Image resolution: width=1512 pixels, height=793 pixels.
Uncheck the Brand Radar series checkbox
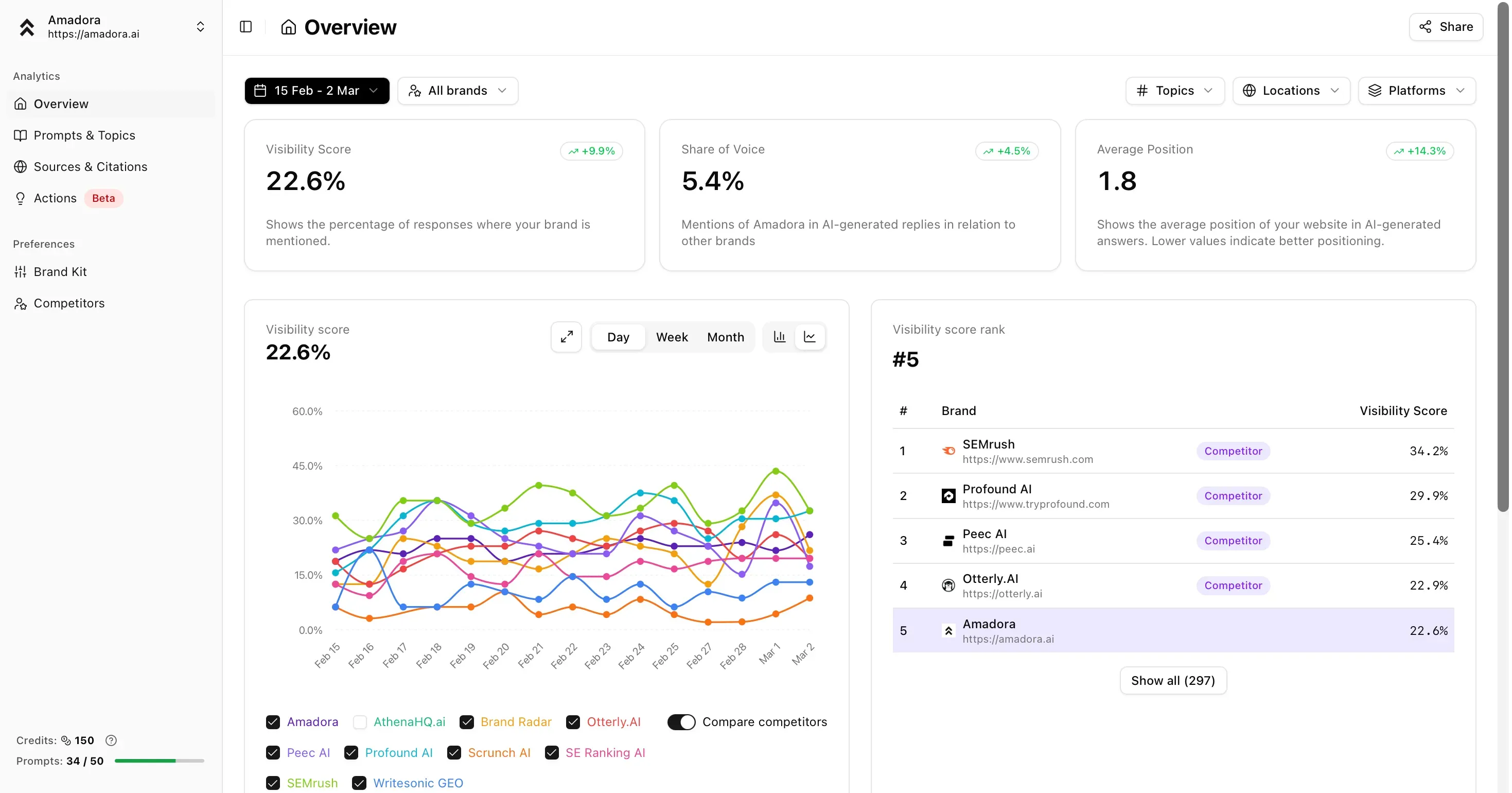coord(467,722)
